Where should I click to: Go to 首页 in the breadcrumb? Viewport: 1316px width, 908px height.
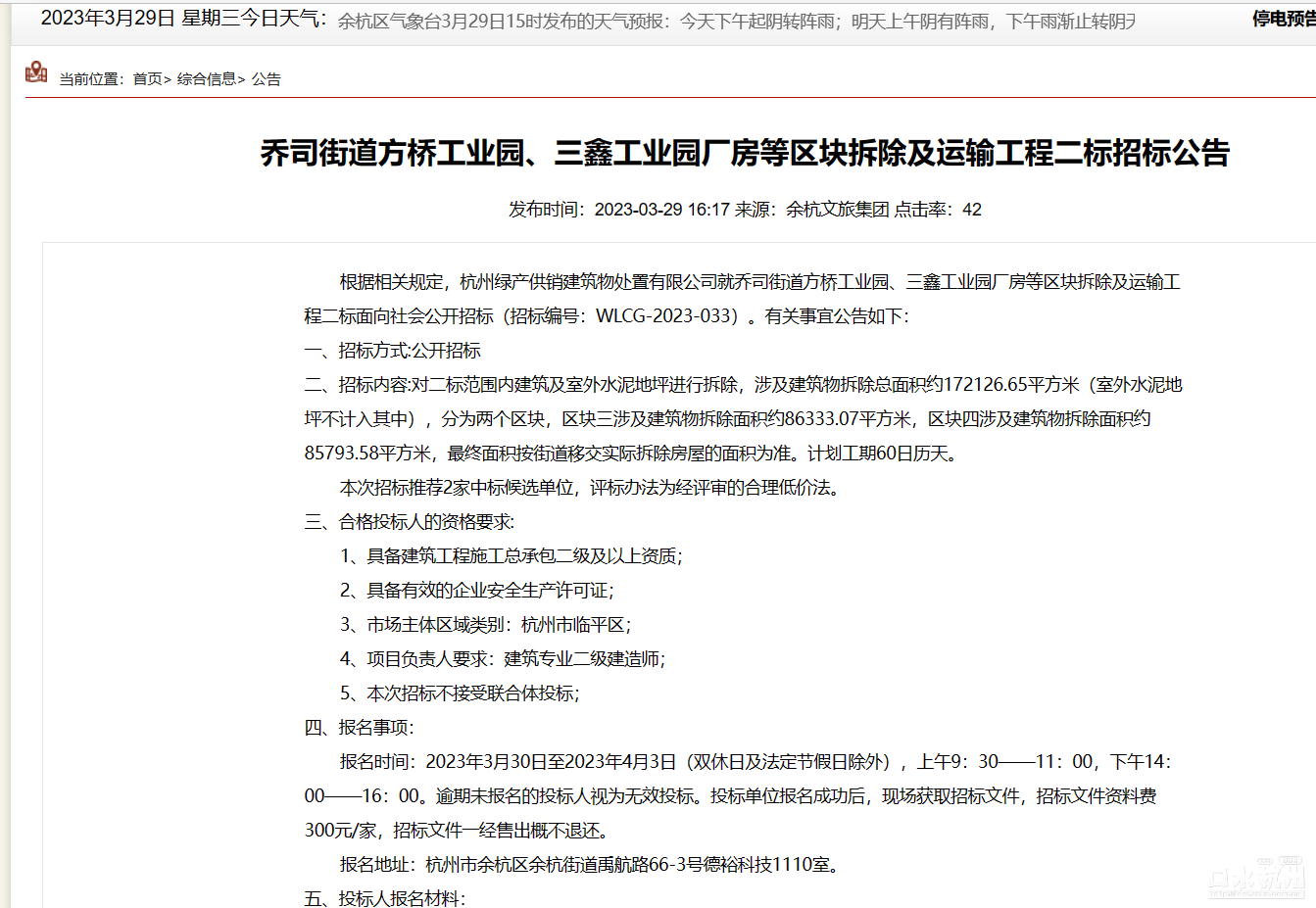148,79
